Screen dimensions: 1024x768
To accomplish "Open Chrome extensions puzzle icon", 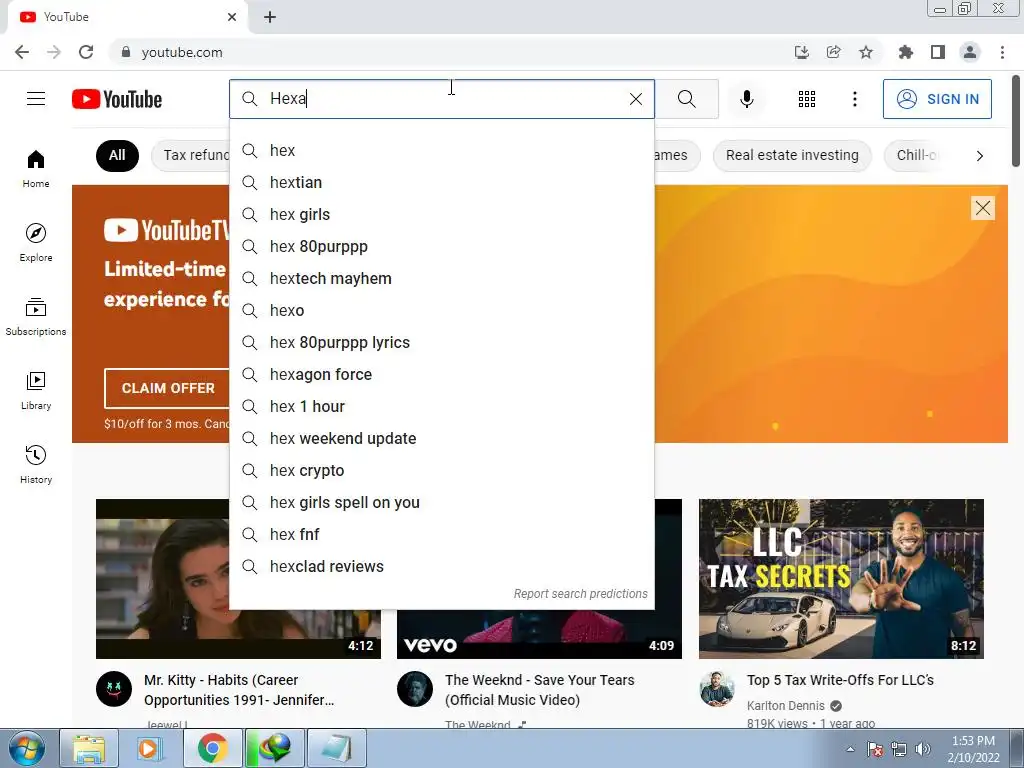I will click(x=905, y=52).
